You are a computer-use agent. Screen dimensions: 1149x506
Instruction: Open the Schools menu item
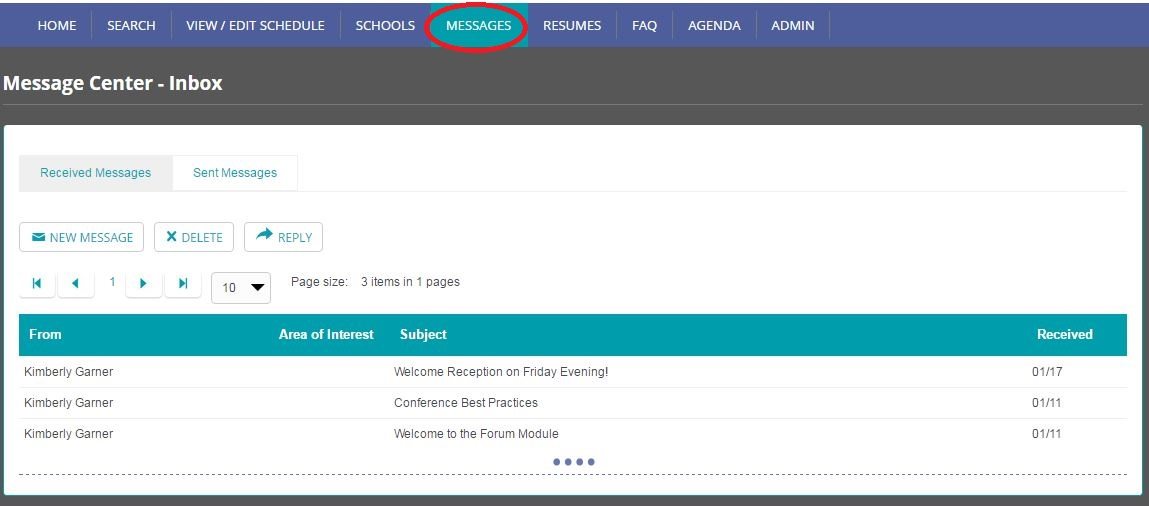point(385,25)
